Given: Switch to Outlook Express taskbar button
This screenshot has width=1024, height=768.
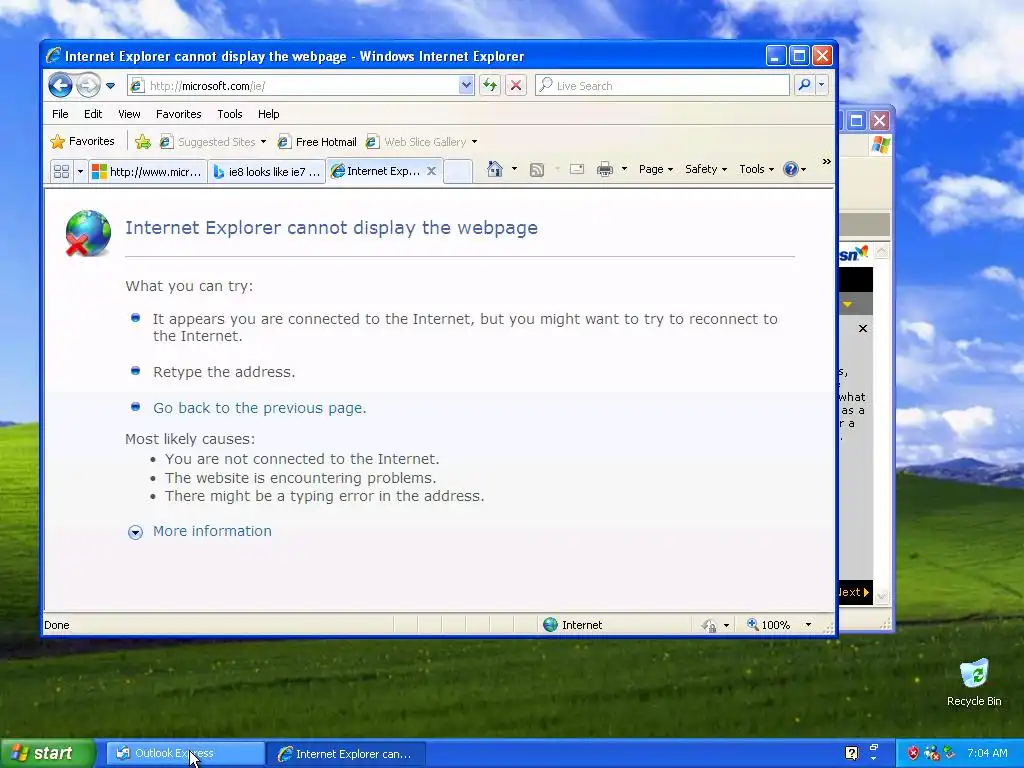Looking at the screenshot, I should 185,753.
